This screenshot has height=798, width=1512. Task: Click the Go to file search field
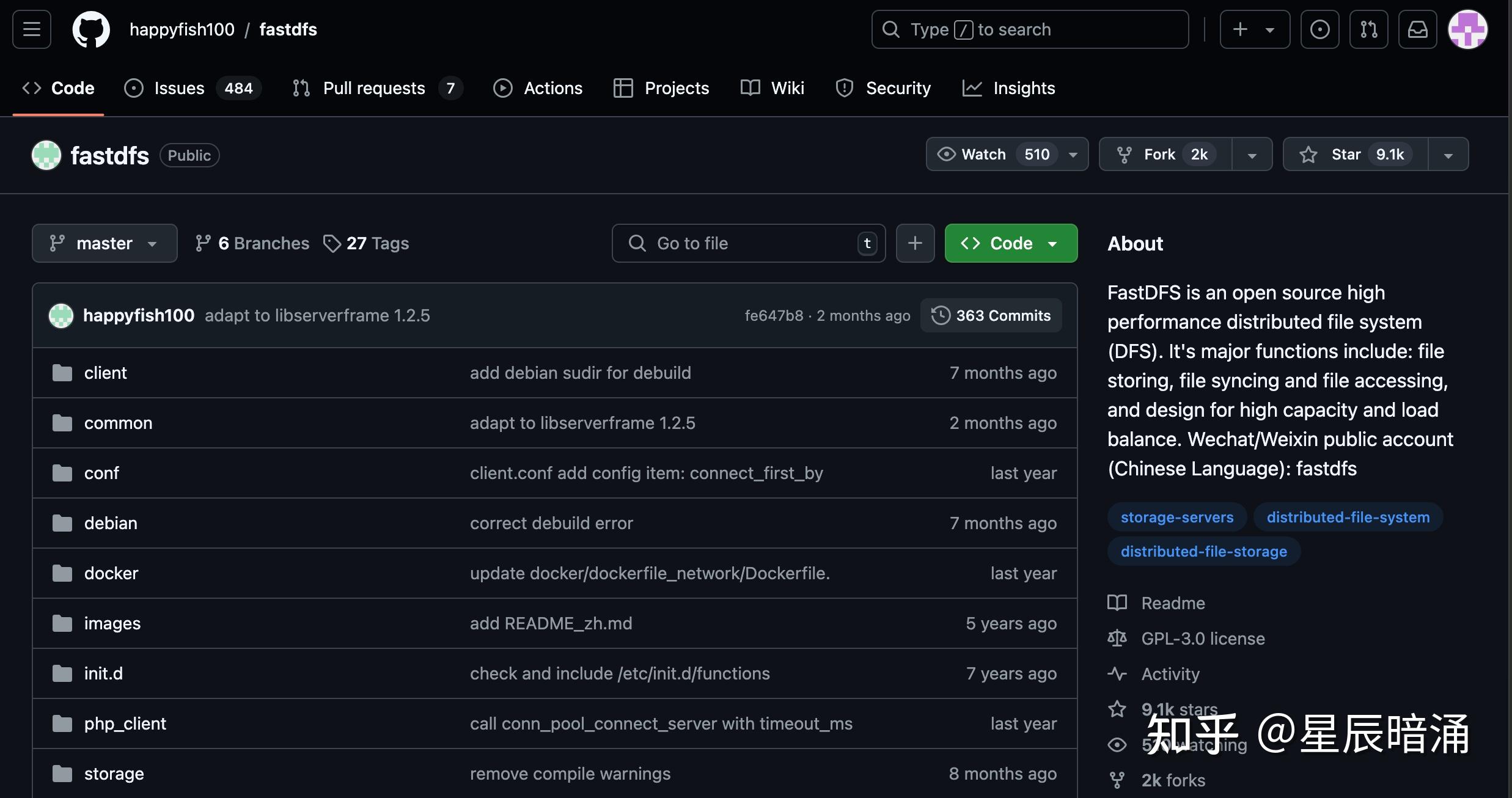coord(739,243)
